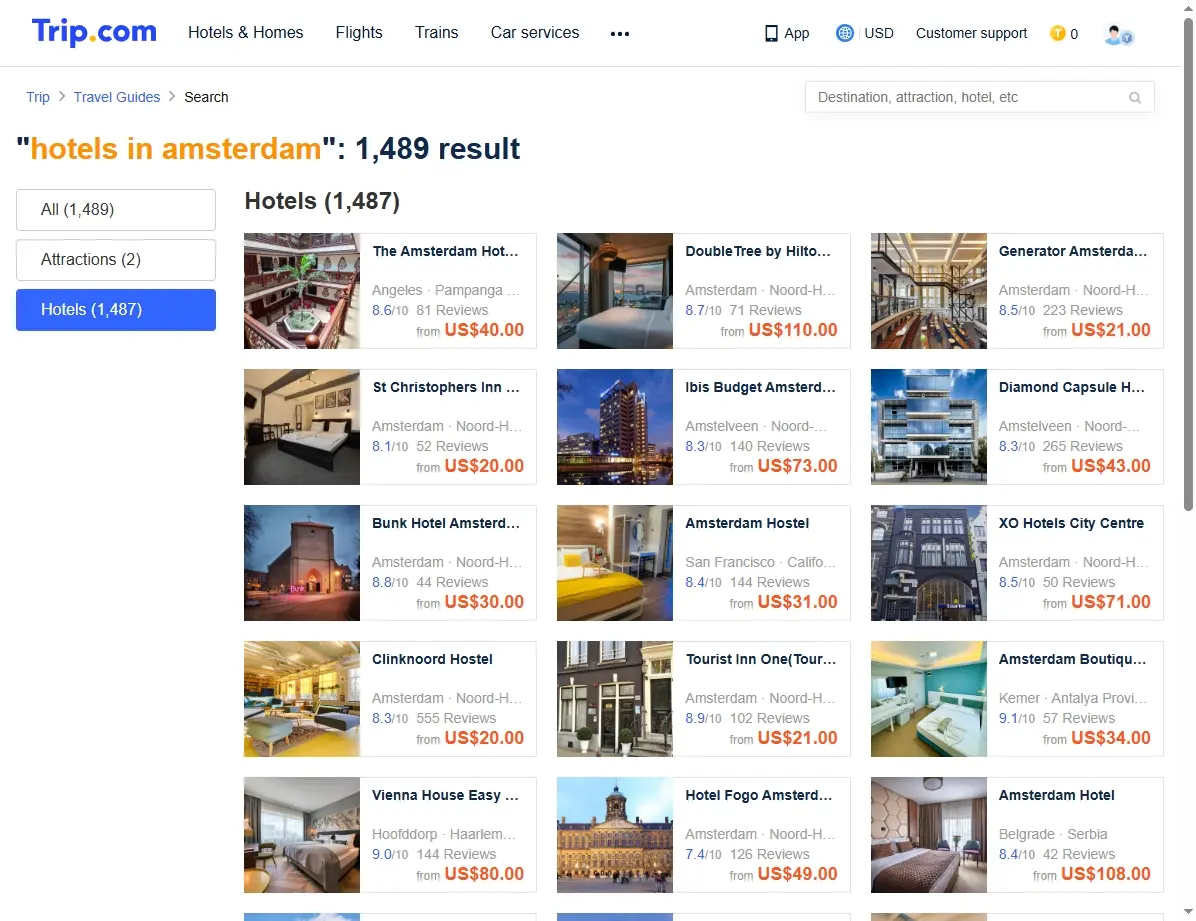Screen dimensions: 1196x921
Task: Click Clinknoord Hostel title
Action: [432, 659]
